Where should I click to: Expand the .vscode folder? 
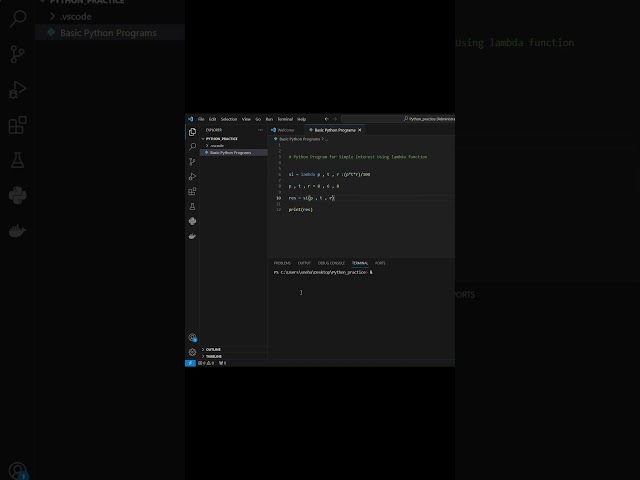[233, 145]
